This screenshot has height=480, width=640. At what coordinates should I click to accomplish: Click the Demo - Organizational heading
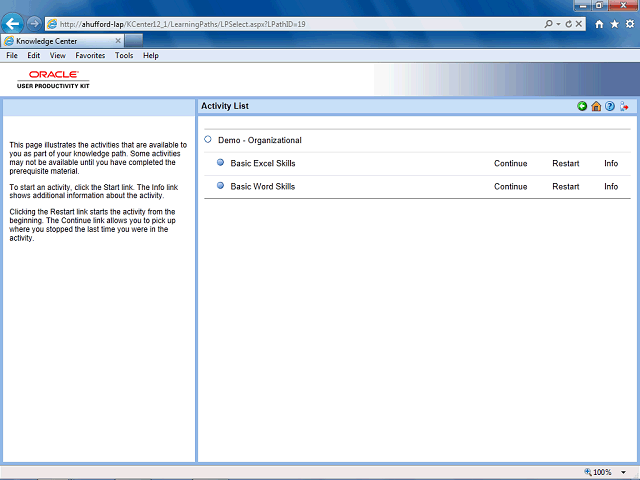[x=260, y=140]
